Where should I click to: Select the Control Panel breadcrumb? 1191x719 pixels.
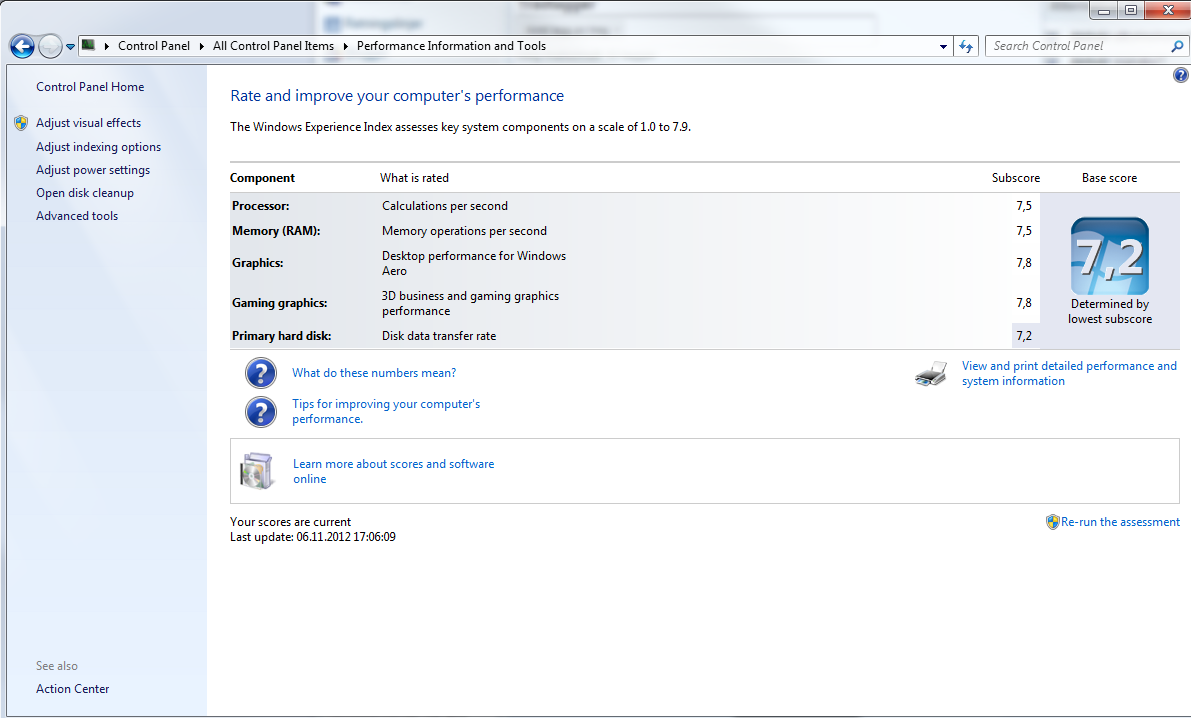coord(153,46)
